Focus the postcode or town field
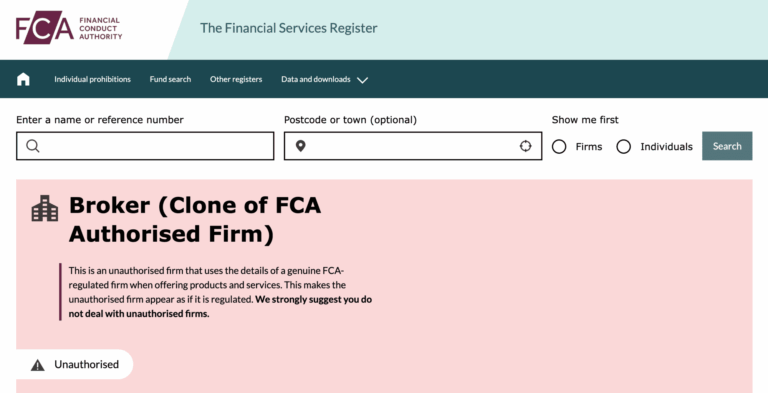Screen dimensions: 768x393 [x=413, y=146]
